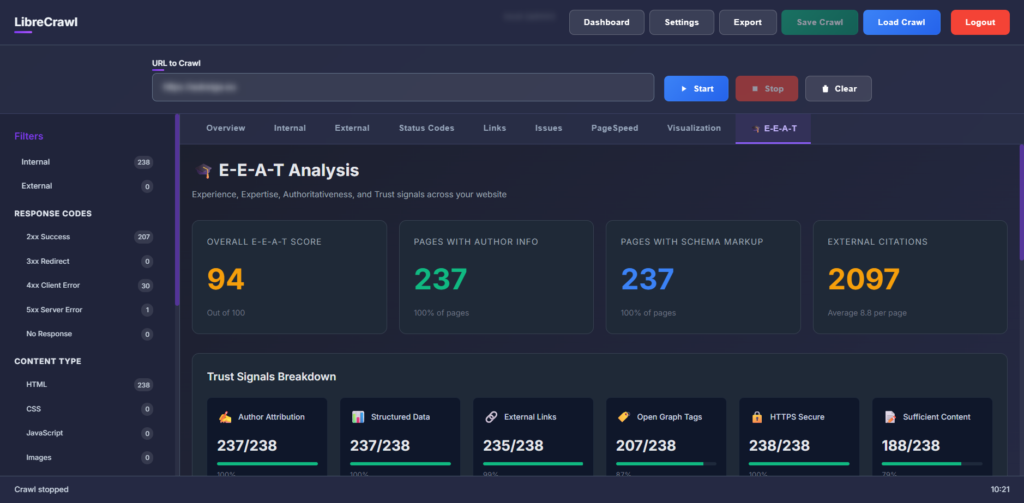
Task: Click the '238/238' HTTPS Secure value
Action: [779, 446]
